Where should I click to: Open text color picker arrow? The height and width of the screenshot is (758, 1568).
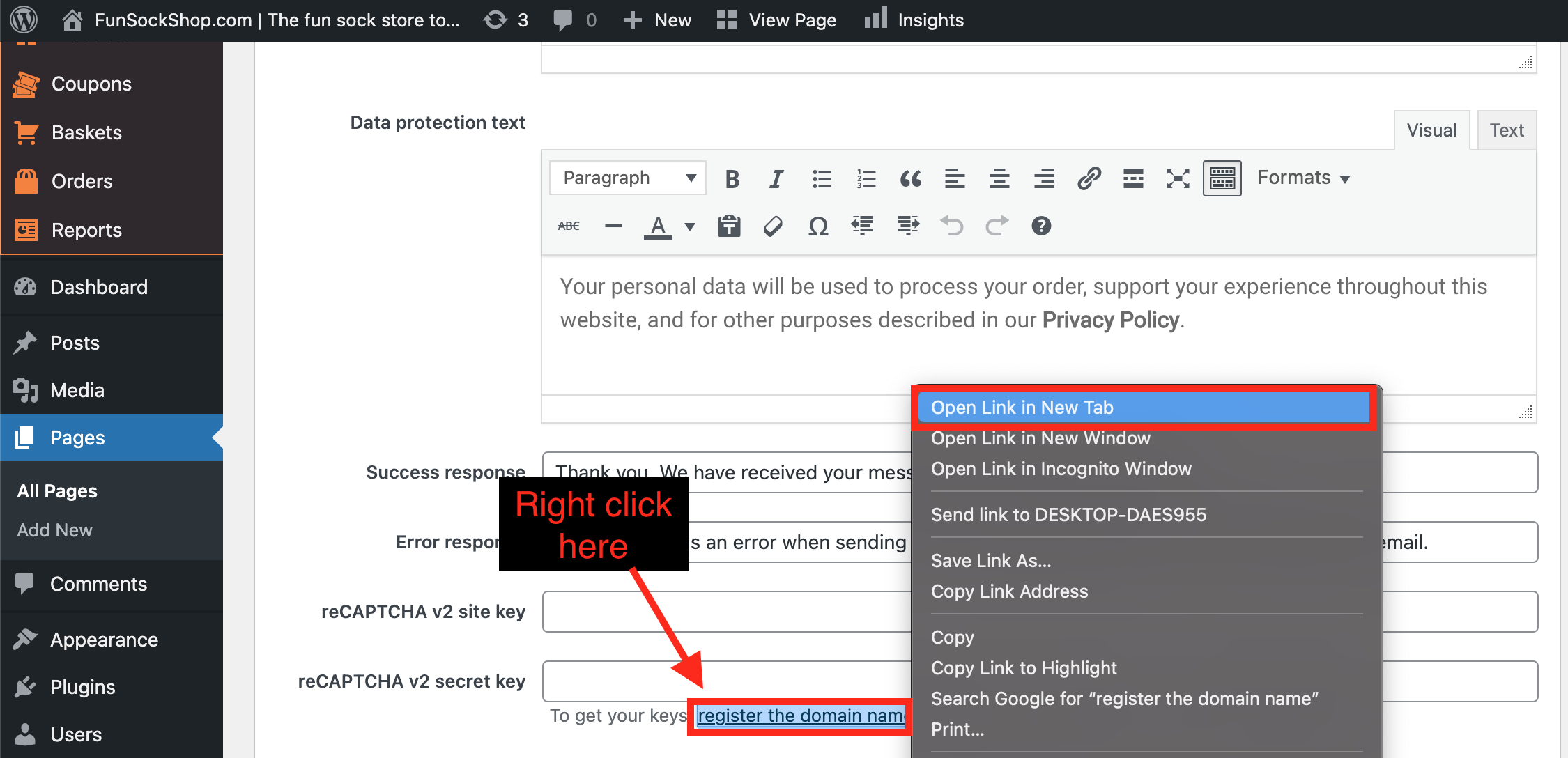coord(690,226)
